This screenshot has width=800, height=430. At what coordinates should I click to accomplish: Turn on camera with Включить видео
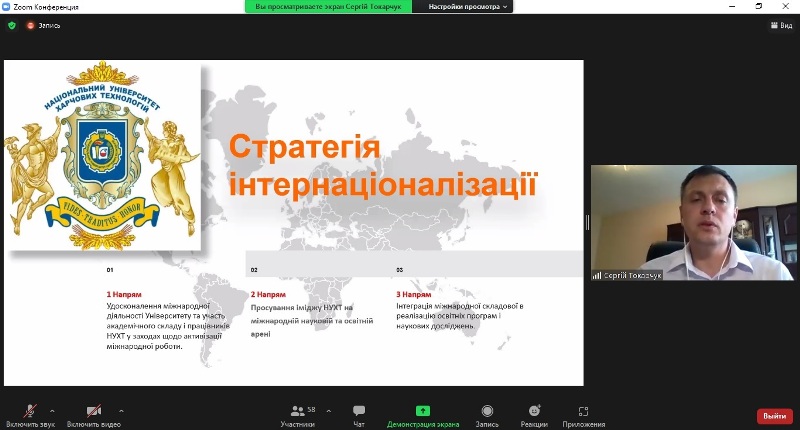coord(94,416)
